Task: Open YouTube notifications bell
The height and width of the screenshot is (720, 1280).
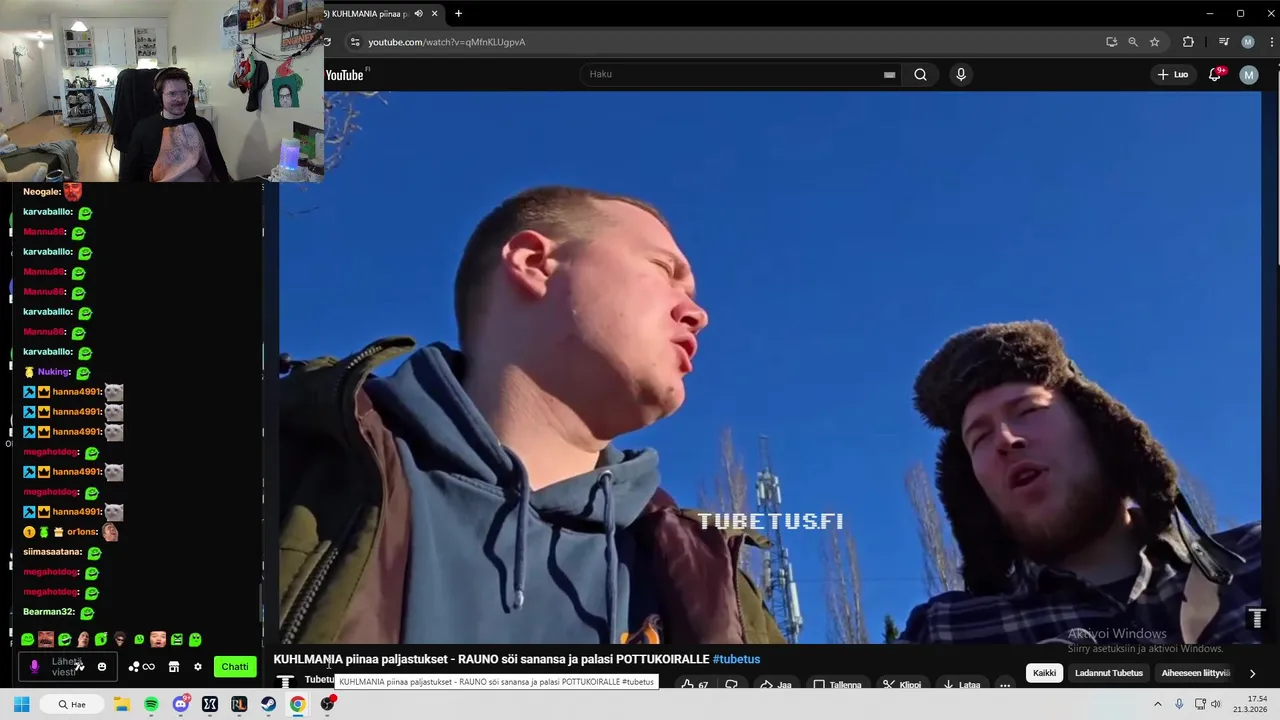Action: point(1215,74)
